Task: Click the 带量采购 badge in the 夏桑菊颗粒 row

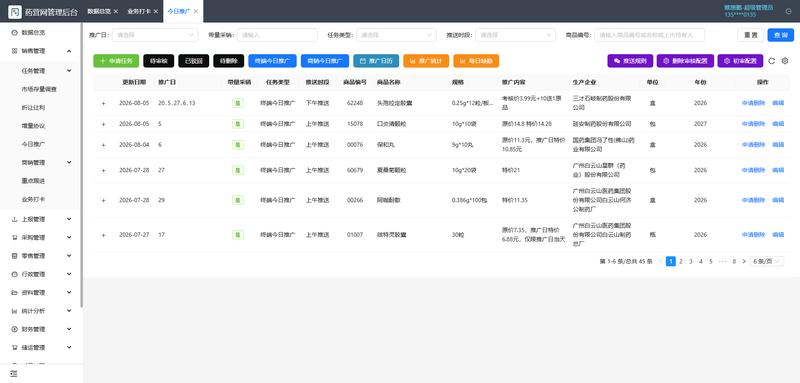Action: [238, 170]
